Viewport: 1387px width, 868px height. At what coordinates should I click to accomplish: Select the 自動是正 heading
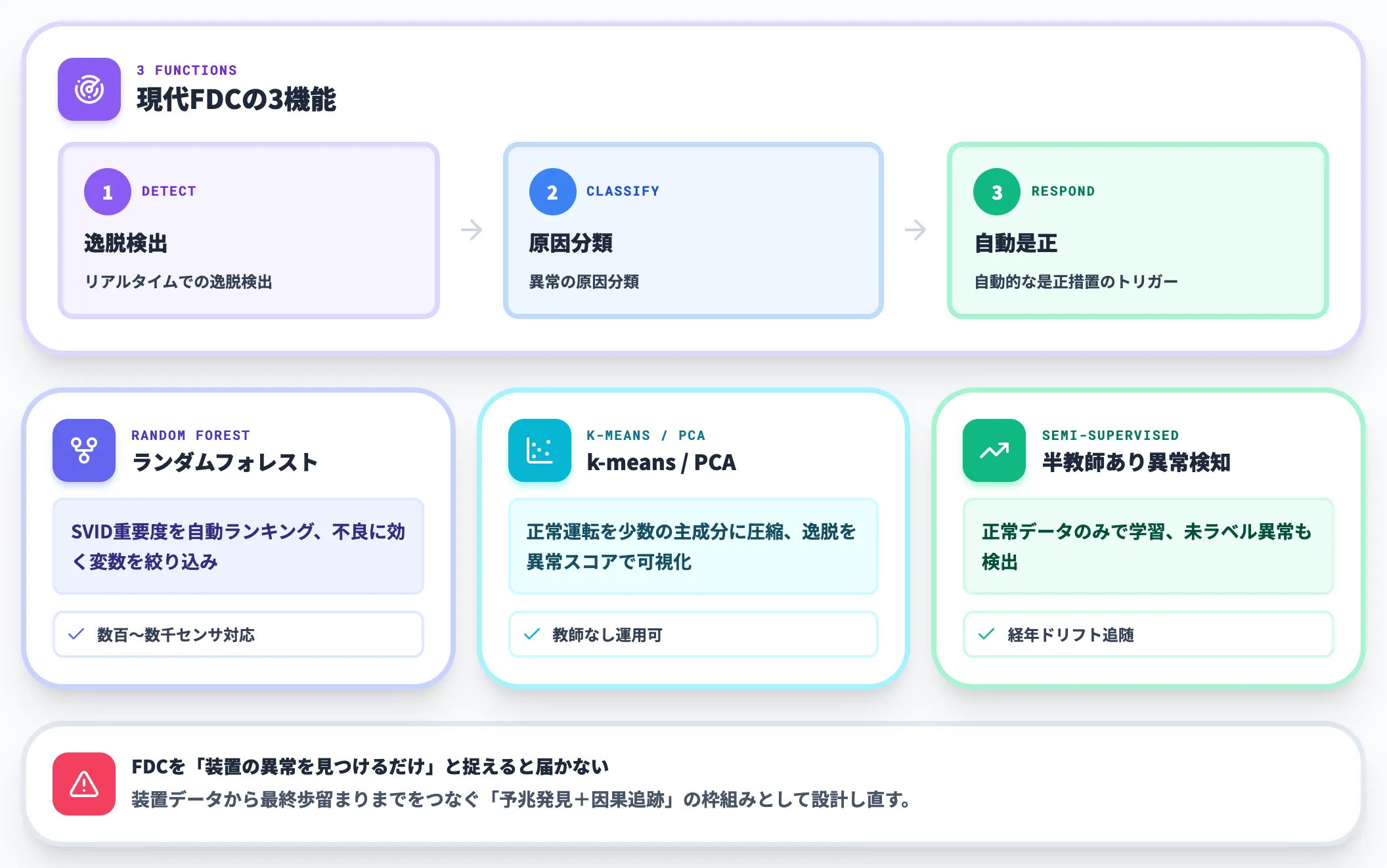1015,244
